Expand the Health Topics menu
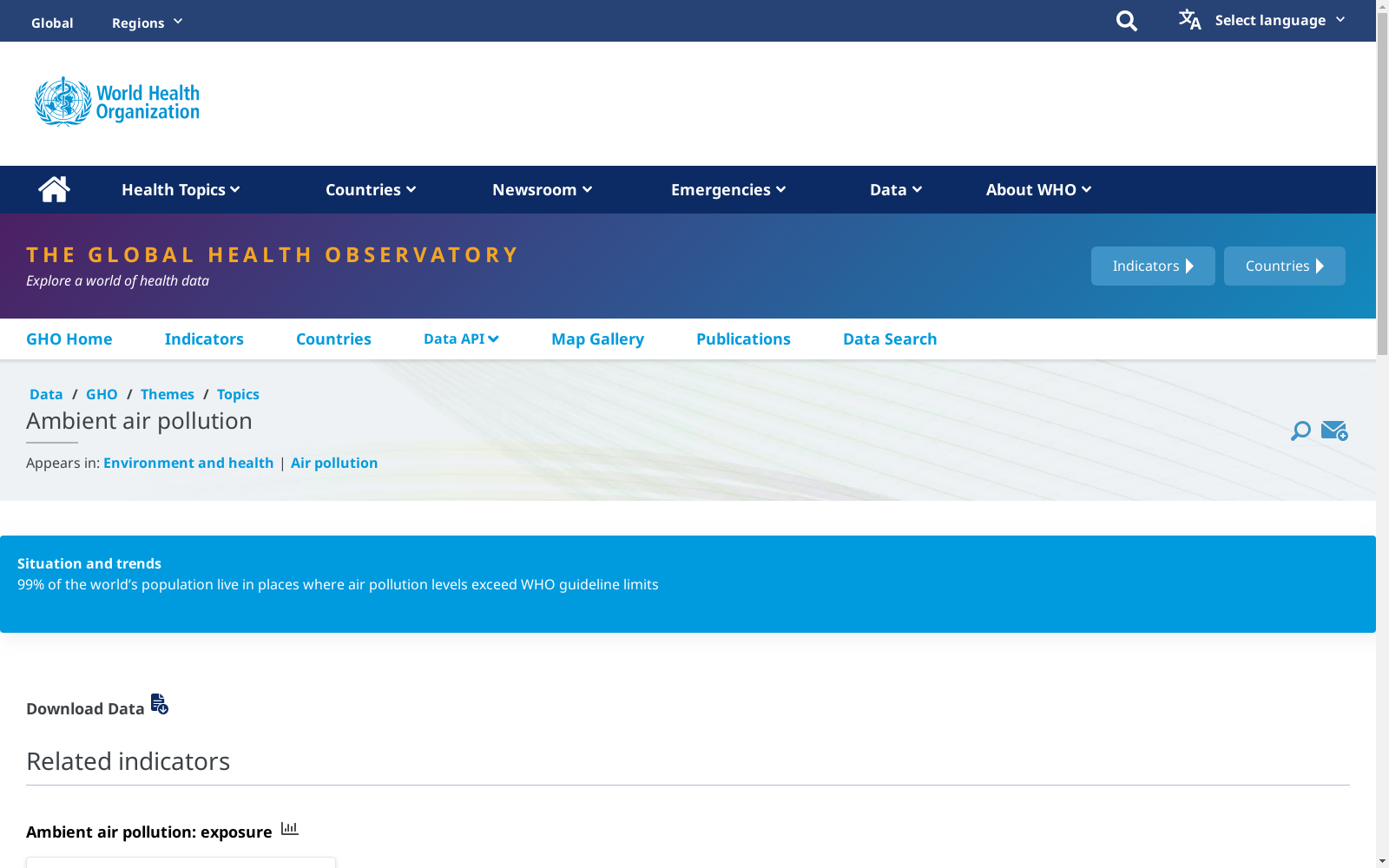This screenshot has height=868, width=1389. 181,189
